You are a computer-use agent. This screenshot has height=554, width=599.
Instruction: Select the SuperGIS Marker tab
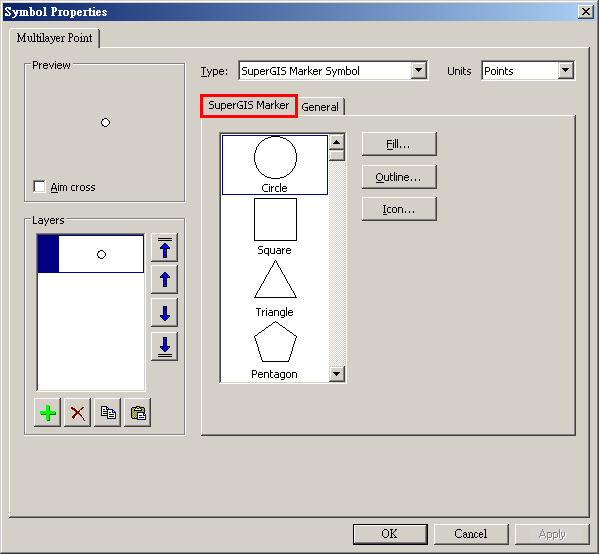[249, 105]
